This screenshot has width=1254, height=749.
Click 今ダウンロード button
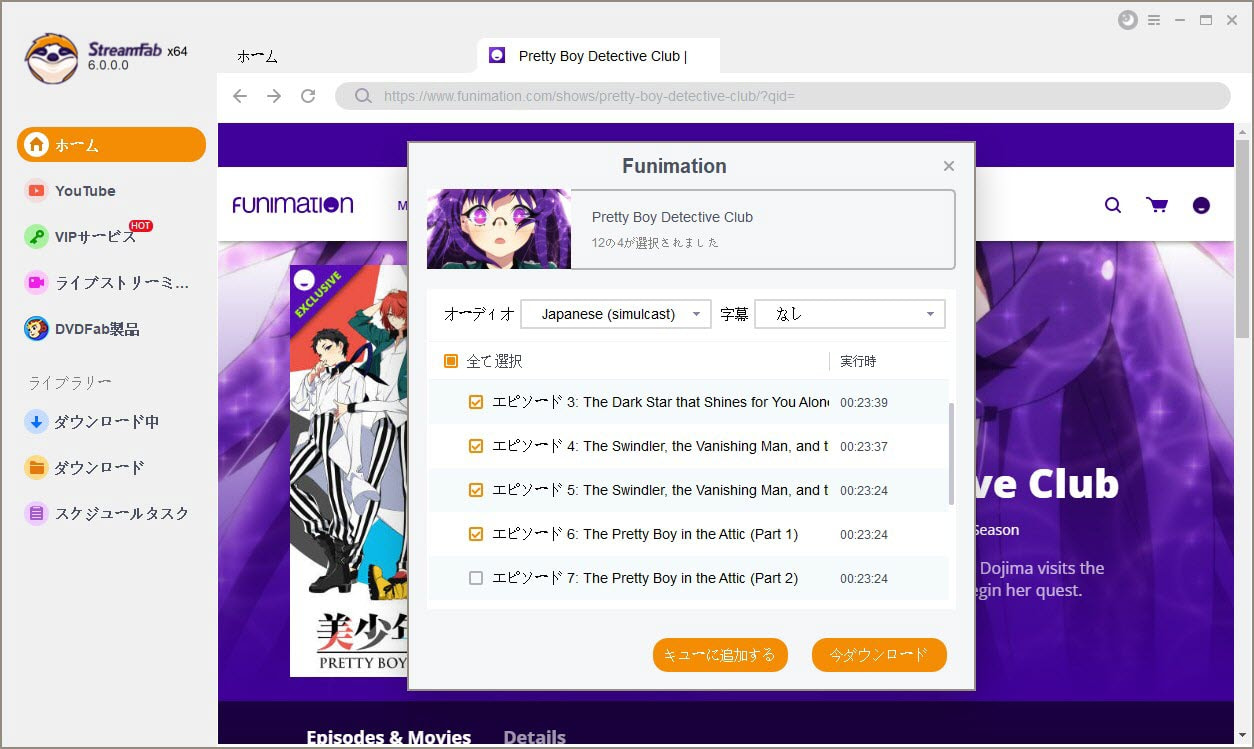point(879,655)
